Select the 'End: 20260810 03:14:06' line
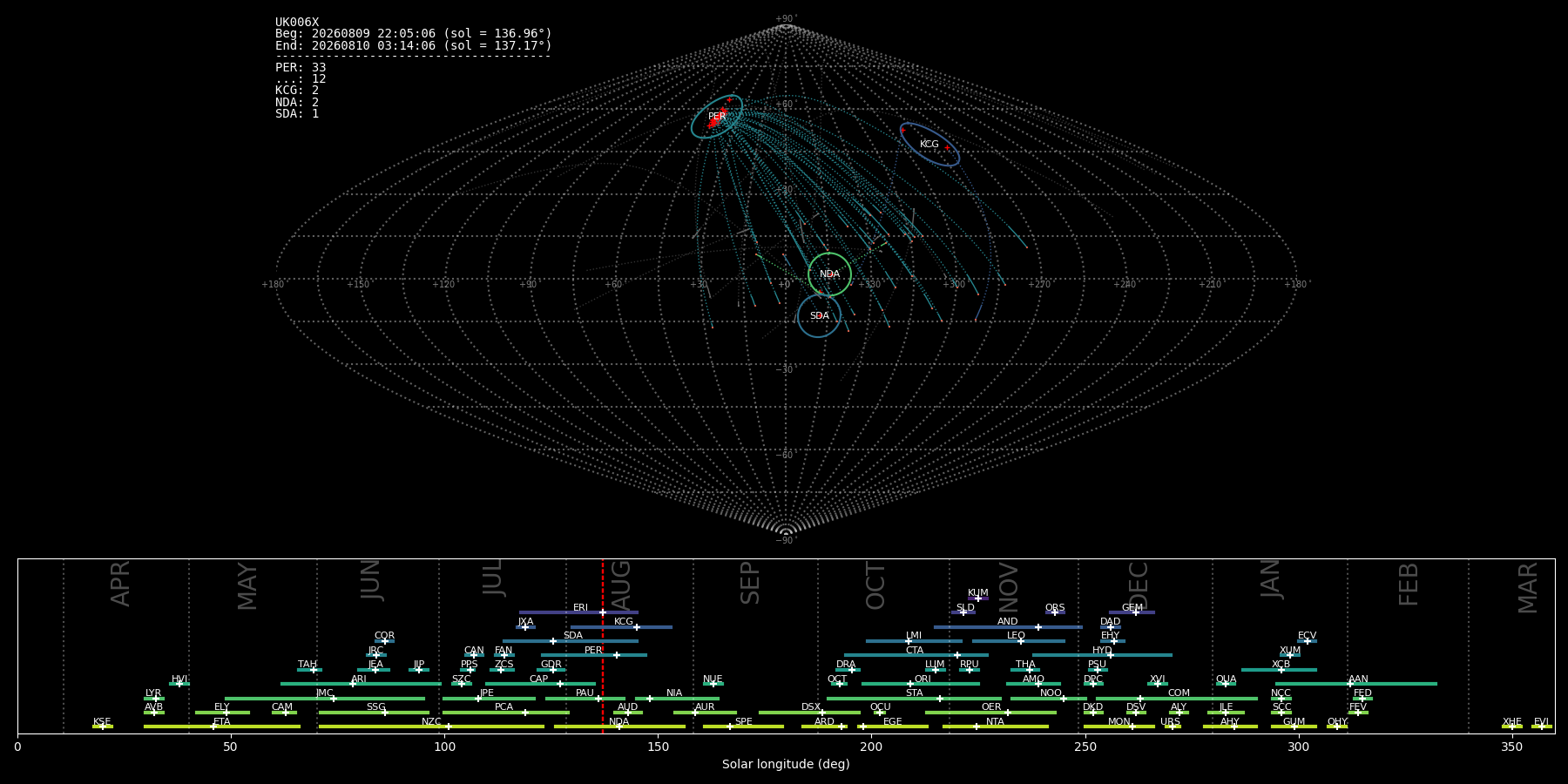This screenshot has height=784, width=1568. (414, 45)
